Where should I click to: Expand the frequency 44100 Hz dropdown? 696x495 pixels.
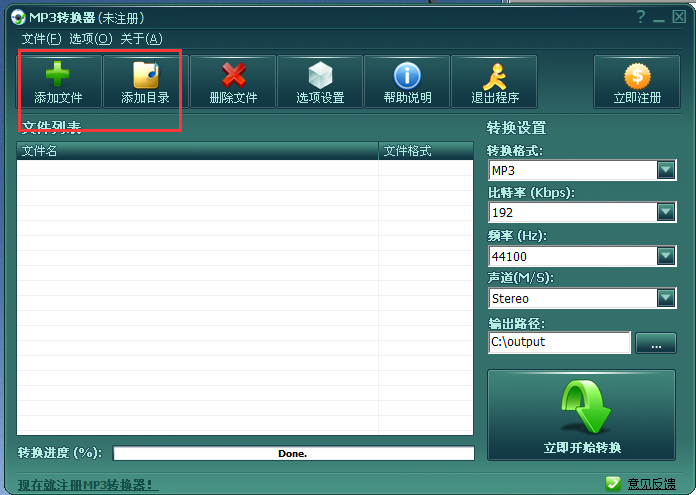666,256
